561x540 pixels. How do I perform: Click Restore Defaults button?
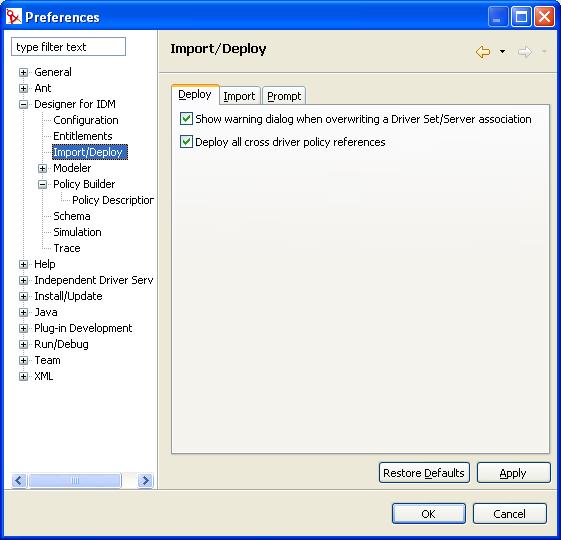click(424, 473)
